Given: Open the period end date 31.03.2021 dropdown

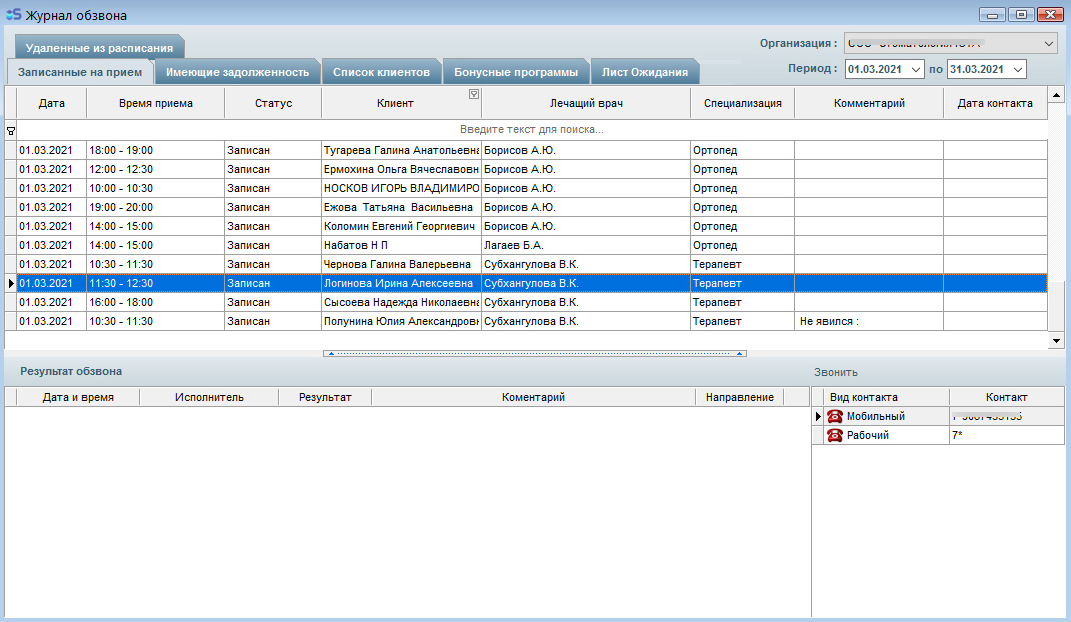Looking at the screenshot, I should coord(1018,69).
